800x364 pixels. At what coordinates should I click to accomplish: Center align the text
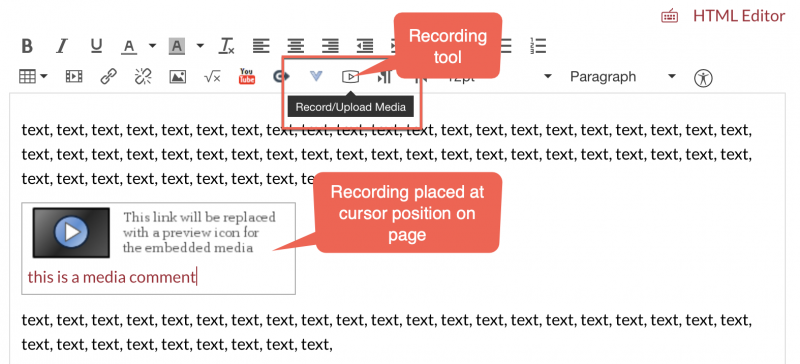click(x=296, y=46)
